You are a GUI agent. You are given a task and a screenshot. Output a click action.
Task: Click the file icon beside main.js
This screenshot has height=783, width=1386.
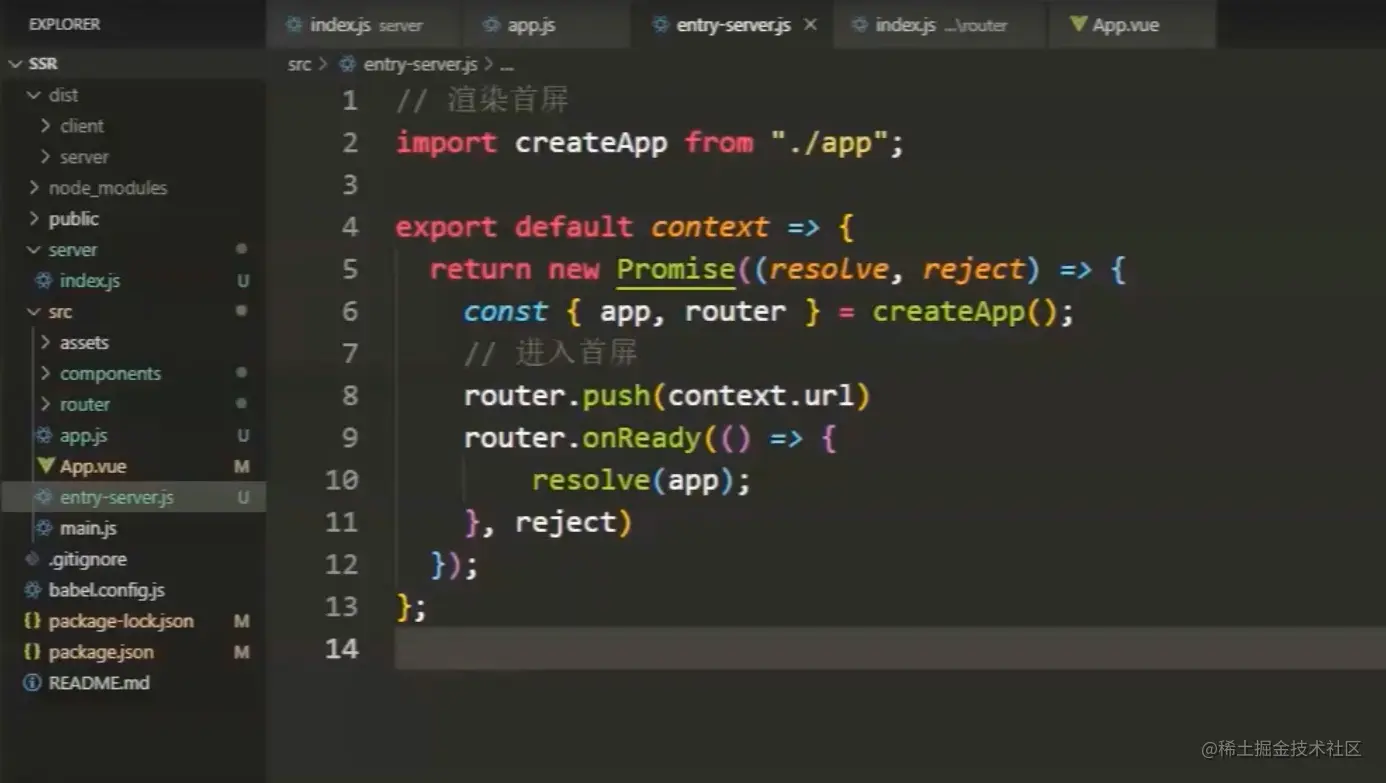pyautogui.click(x=44, y=528)
